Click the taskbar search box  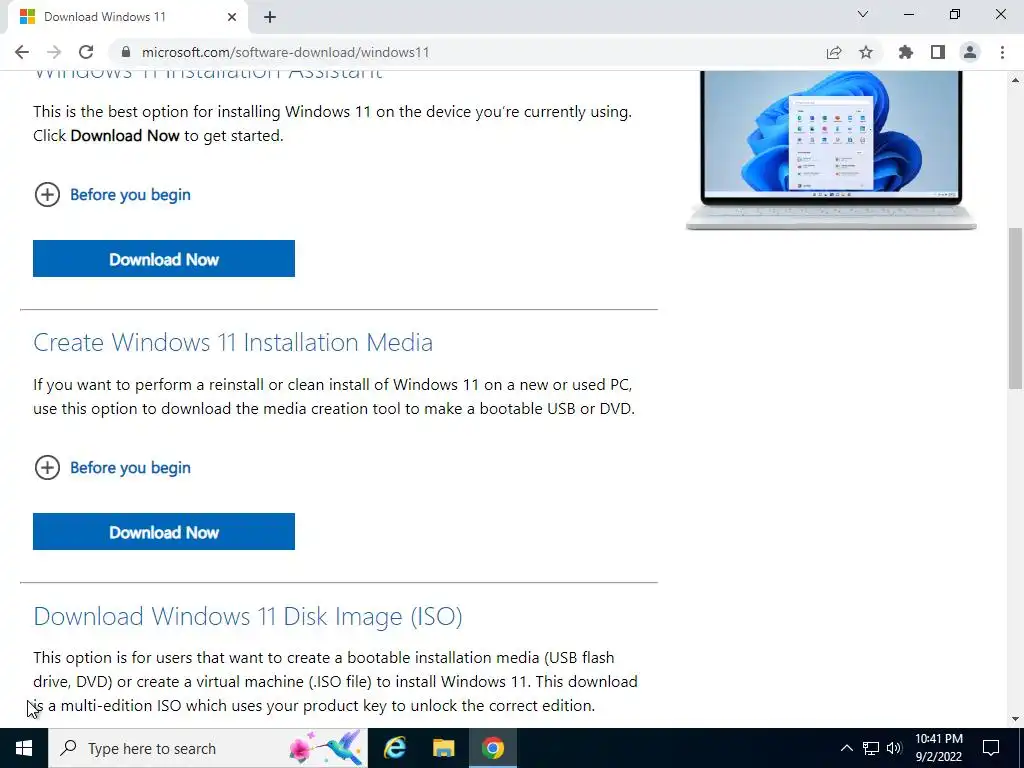coord(208,748)
